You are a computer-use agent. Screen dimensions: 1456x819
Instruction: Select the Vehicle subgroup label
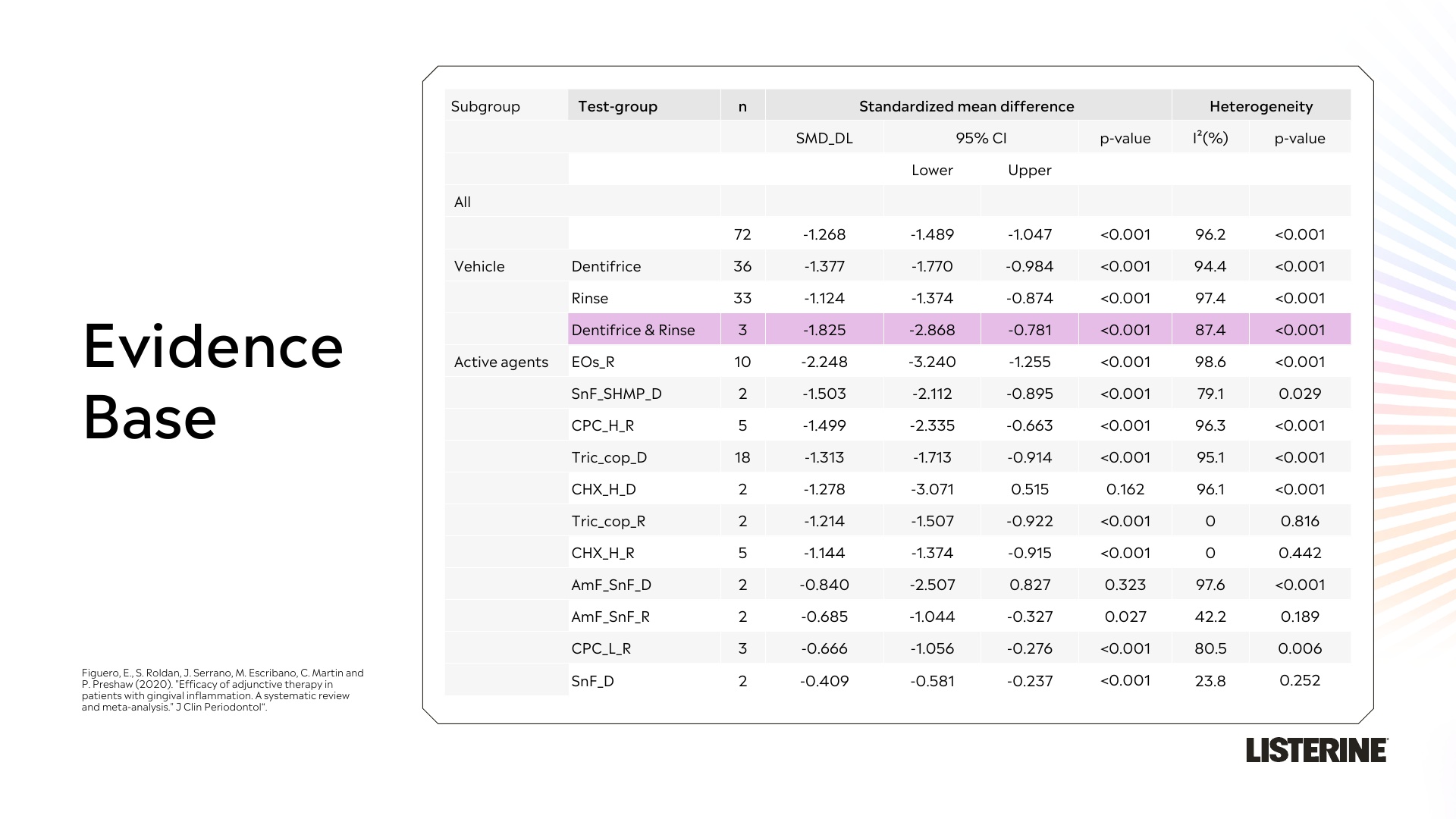tap(479, 266)
